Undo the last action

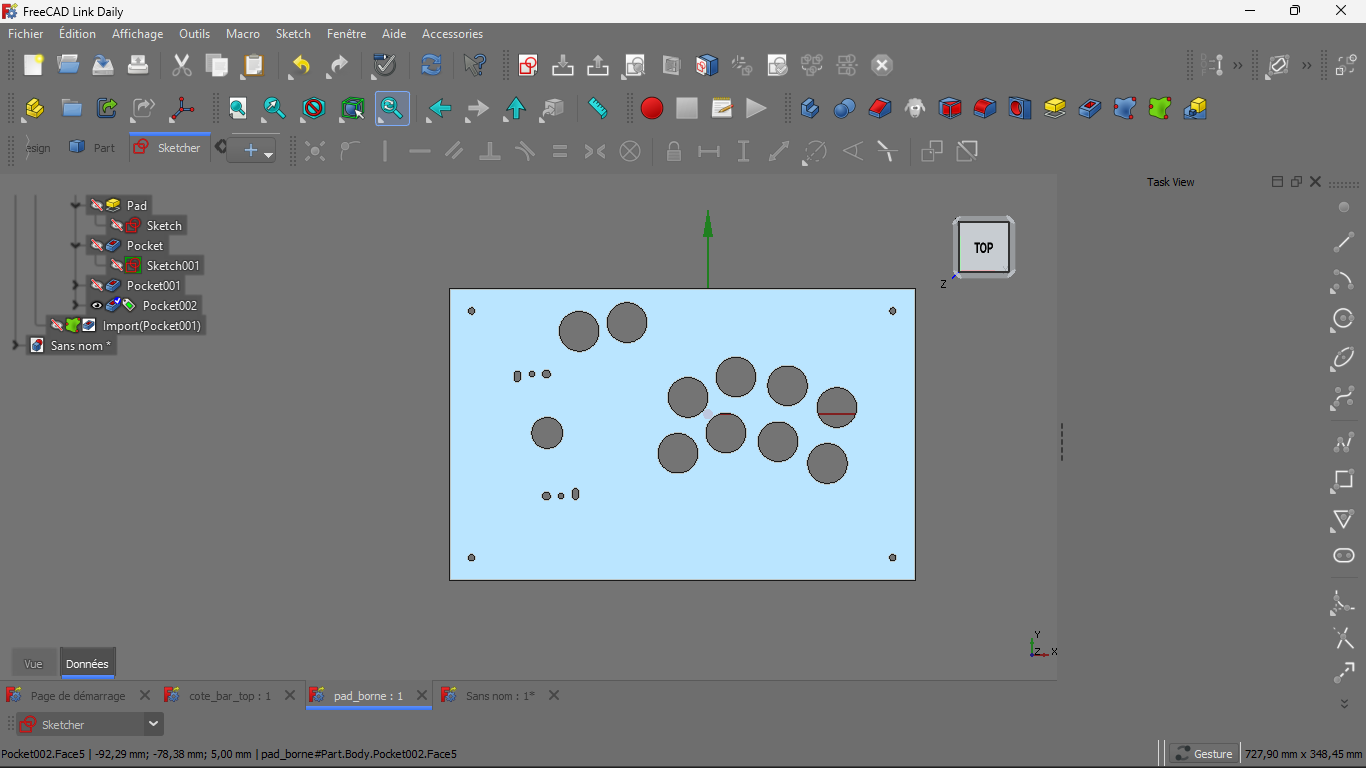[300, 65]
